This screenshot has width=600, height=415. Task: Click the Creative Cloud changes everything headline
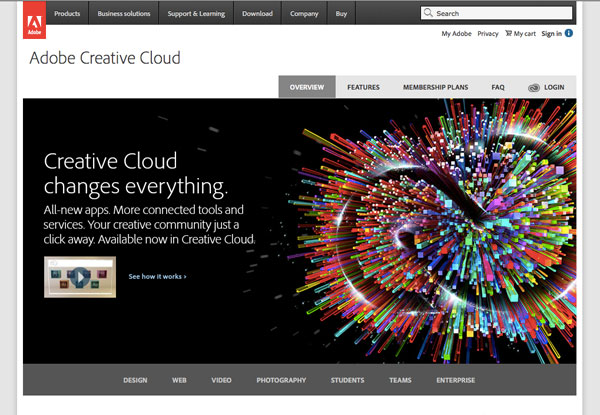(136, 174)
